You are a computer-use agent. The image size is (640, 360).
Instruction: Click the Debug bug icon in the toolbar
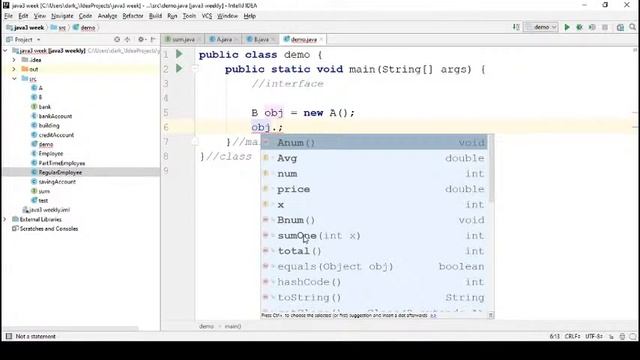click(579, 27)
